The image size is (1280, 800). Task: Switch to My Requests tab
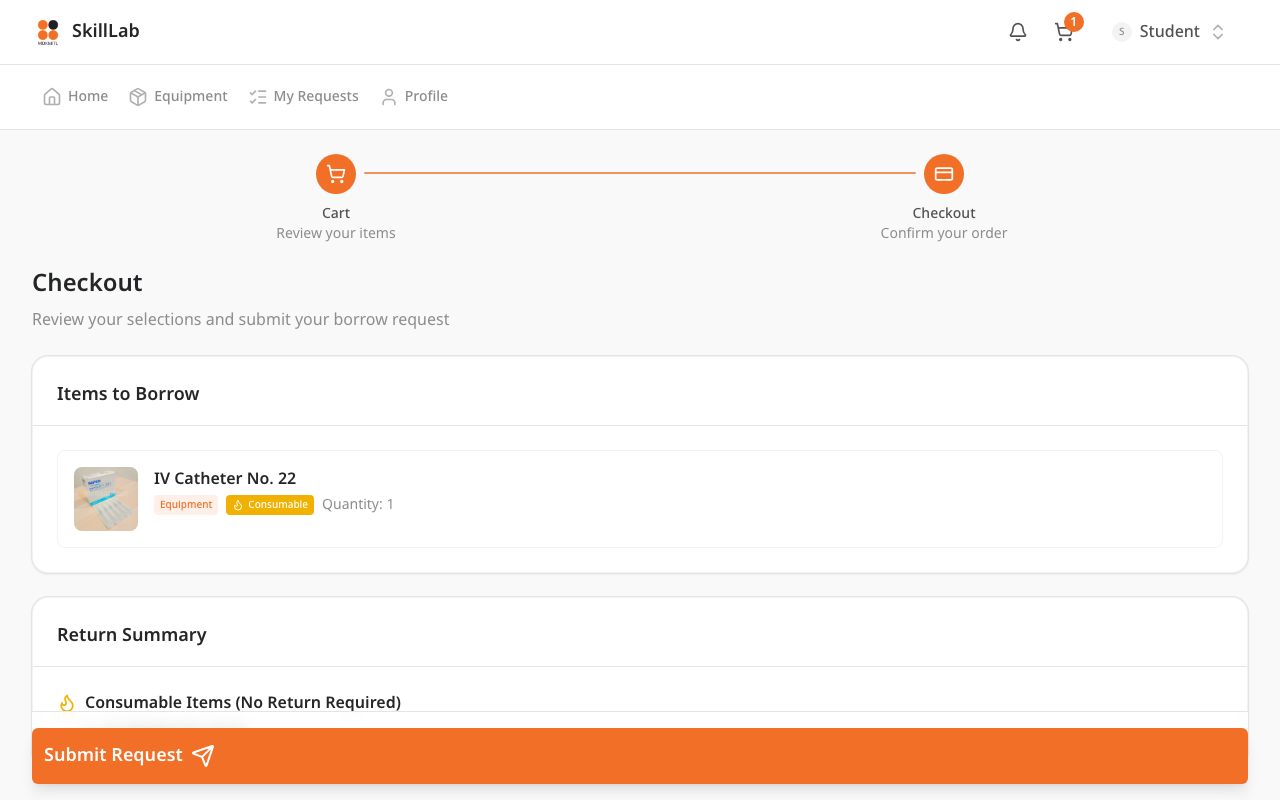point(303,96)
